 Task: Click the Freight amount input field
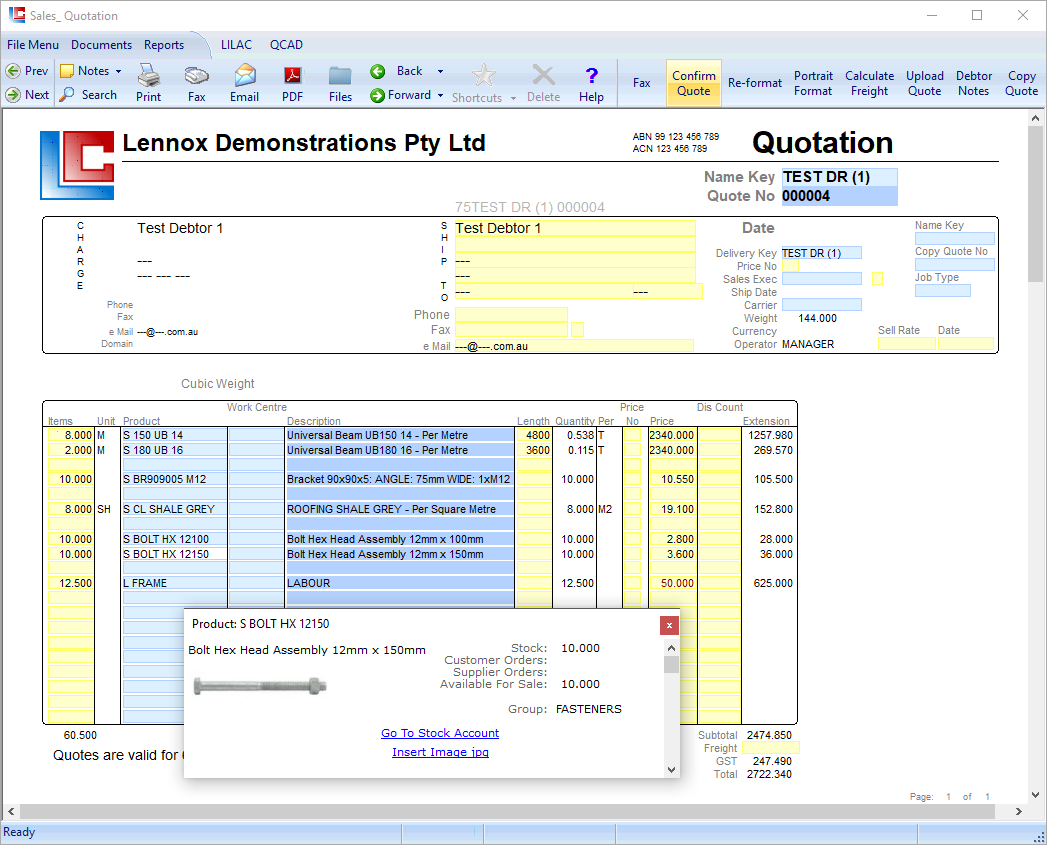pos(770,748)
